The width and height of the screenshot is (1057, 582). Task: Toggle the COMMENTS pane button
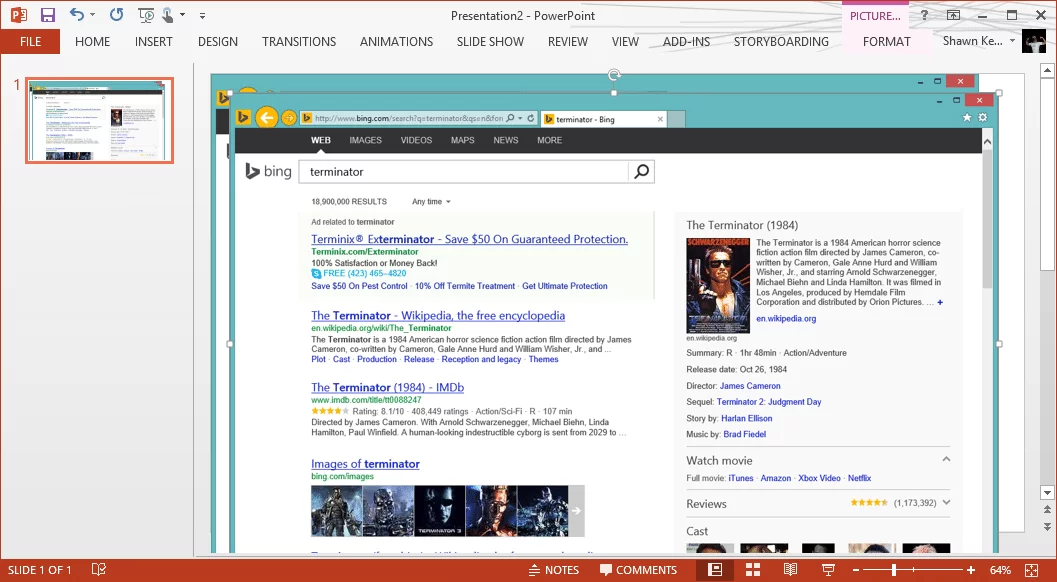pos(638,570)
